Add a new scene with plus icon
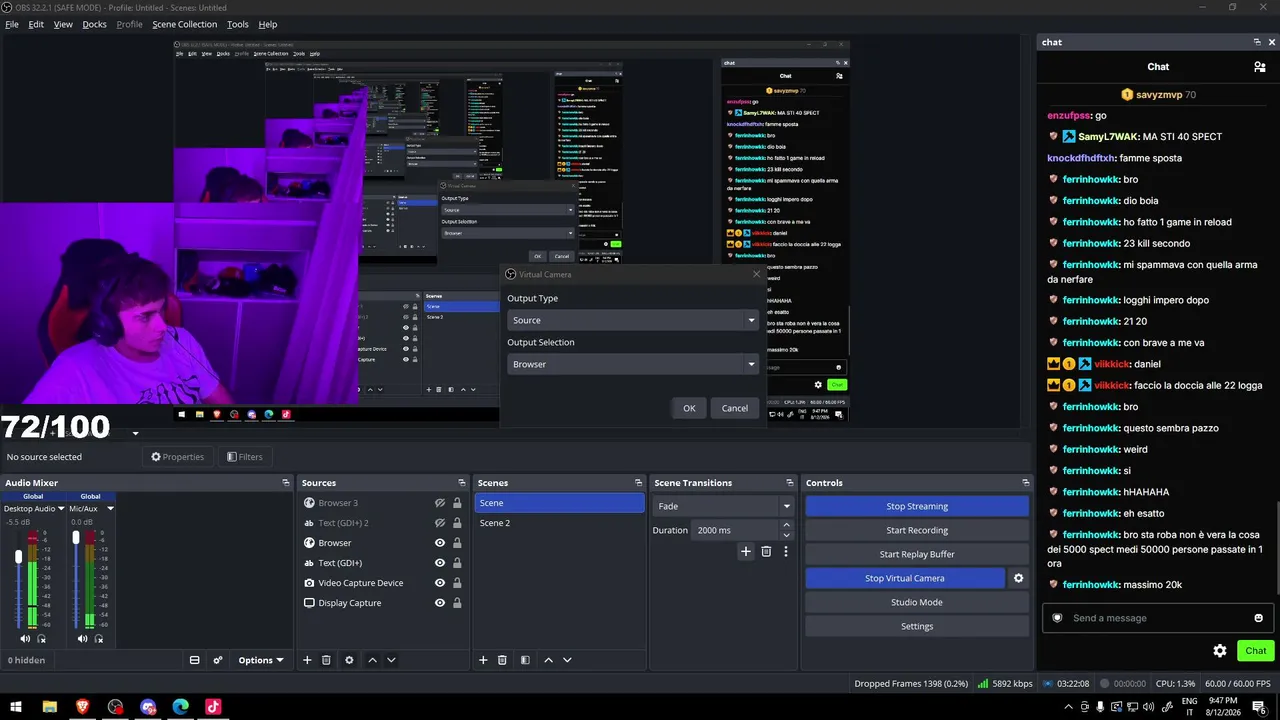The width and height of the screenshot is (1280, 720). coord(483,660)
